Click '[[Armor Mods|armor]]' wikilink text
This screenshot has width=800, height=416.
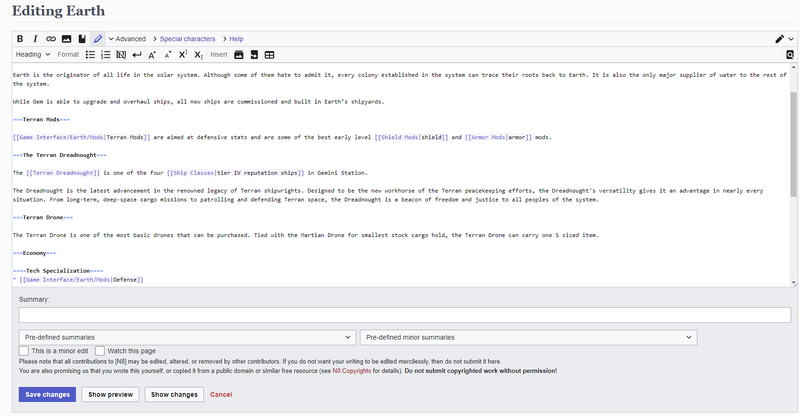coord(498,137)
